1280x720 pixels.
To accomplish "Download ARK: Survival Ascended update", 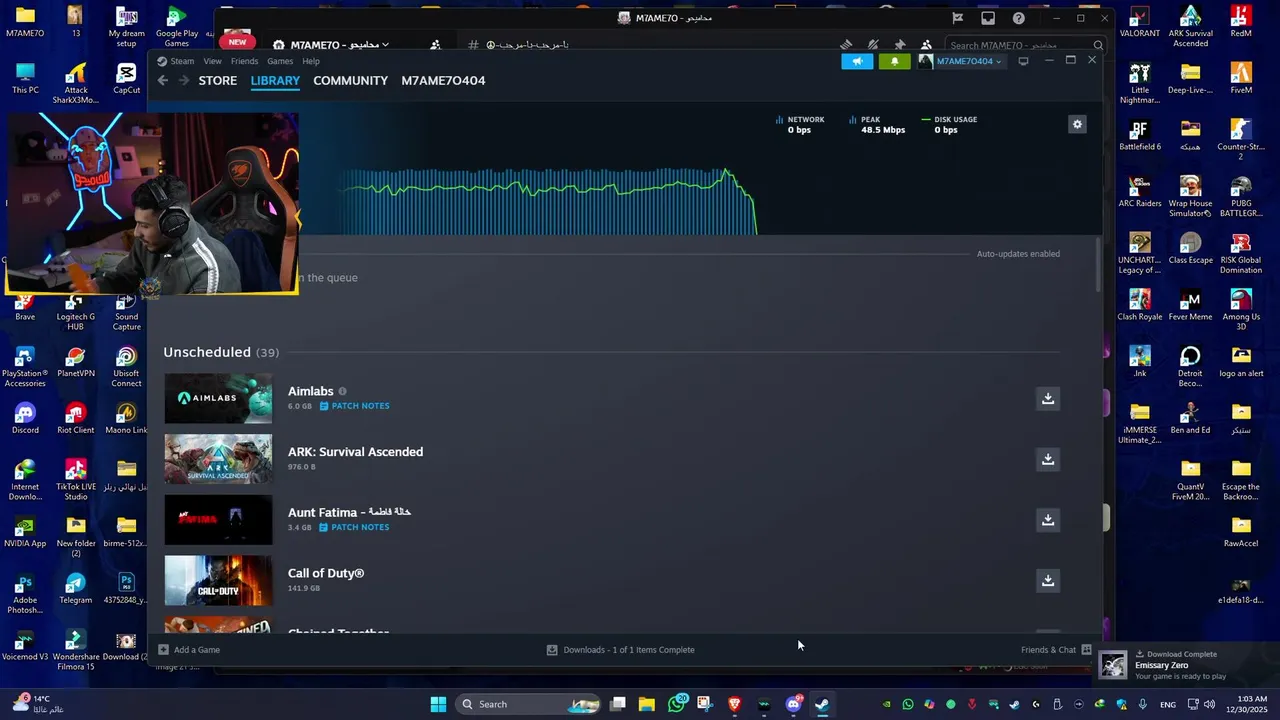I will click(x=1048, y=459).
